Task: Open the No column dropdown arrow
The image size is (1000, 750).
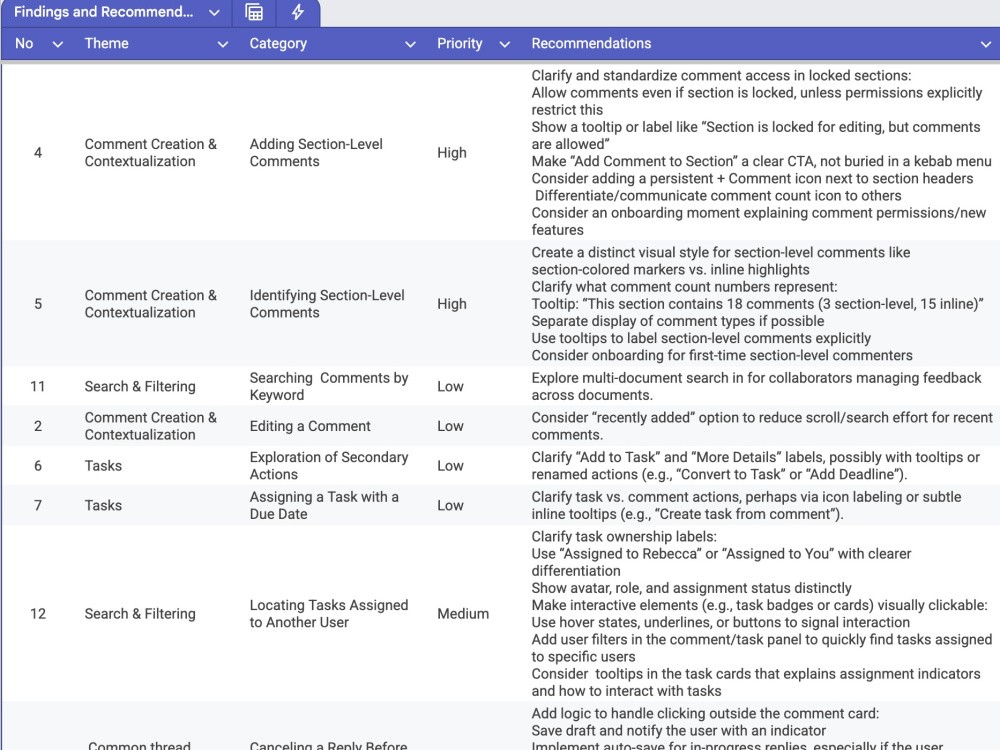Action: (57, 44)
